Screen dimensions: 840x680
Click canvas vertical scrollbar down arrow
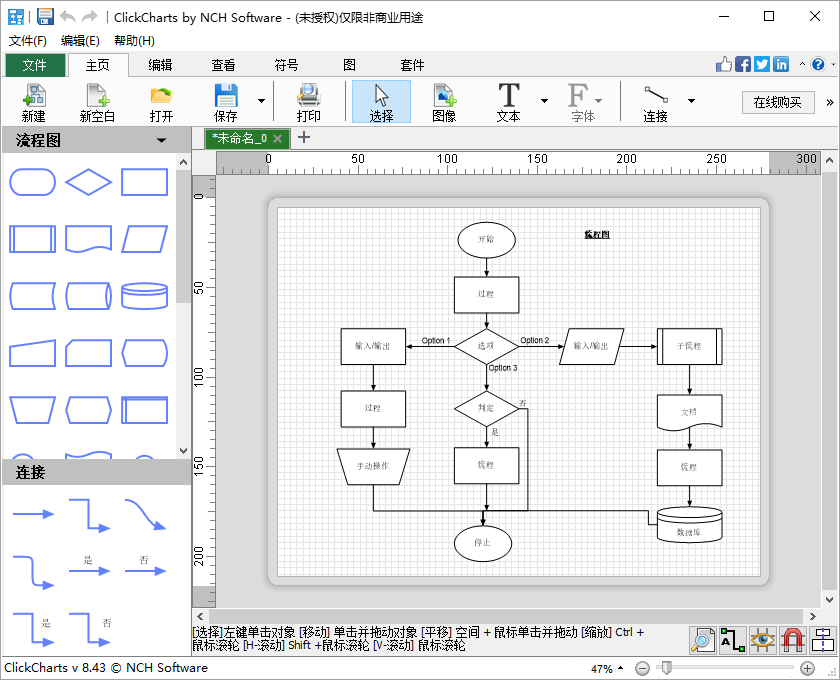[829, 599]
